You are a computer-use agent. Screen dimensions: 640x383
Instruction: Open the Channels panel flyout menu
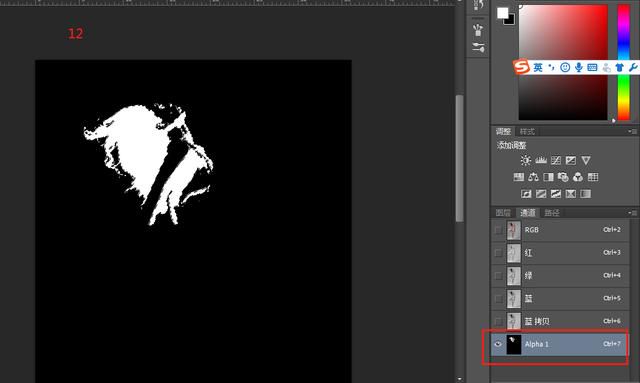[633, 213]
